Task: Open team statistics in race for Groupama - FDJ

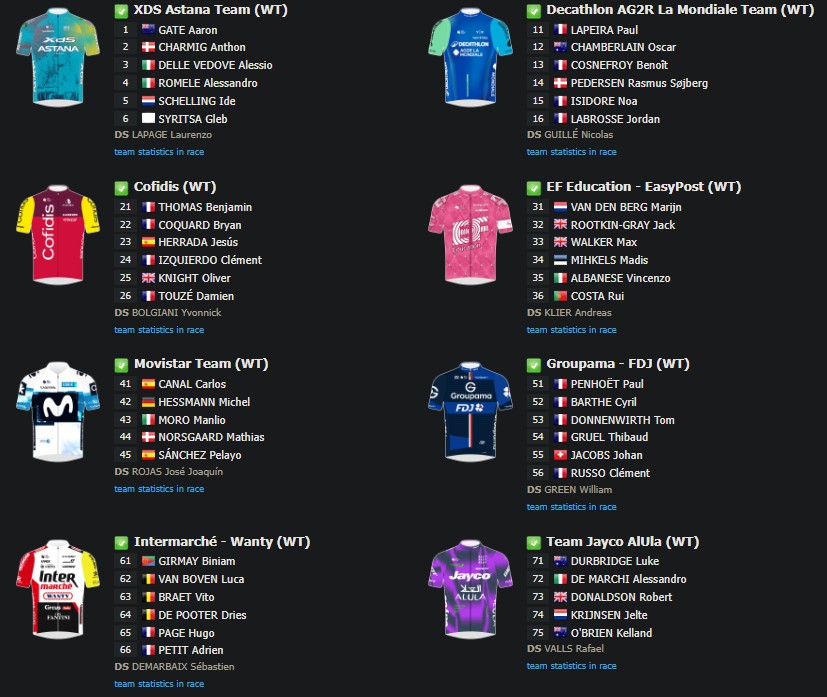Action: [572, 507]
